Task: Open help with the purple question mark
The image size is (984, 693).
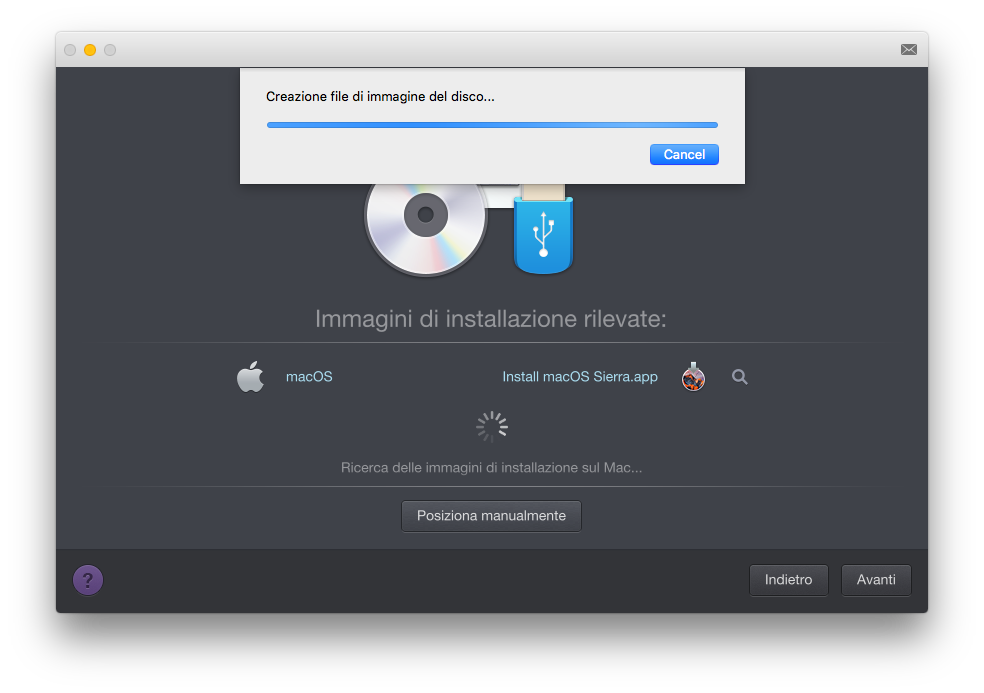Action: (x=88, y=580)
